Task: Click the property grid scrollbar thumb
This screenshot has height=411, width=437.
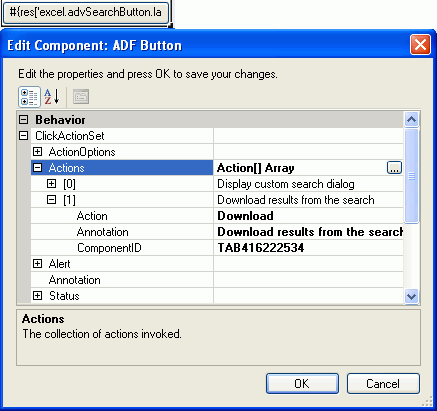Action: (x=411, y=175)
